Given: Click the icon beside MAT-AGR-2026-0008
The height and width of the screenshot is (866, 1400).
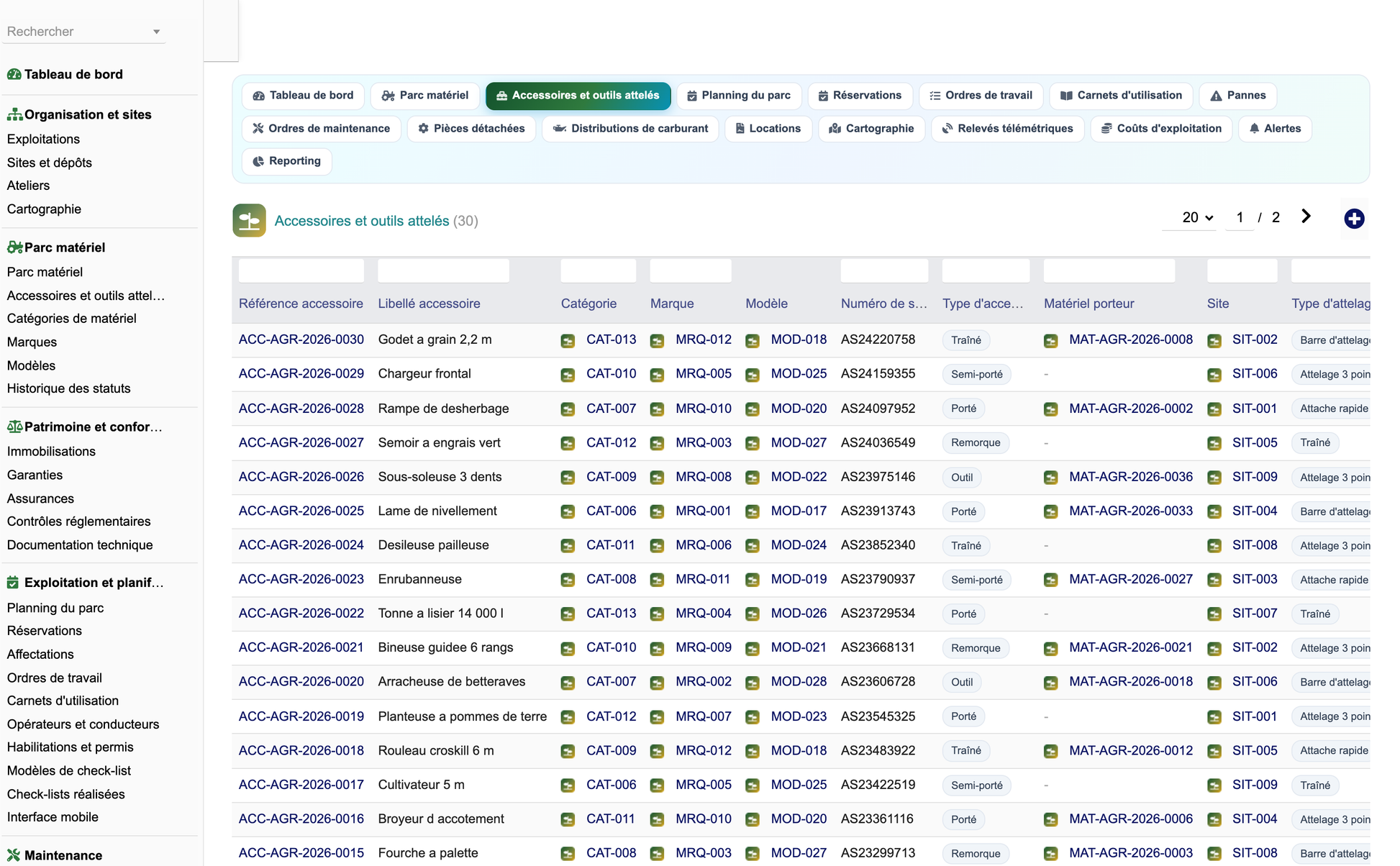Looking at the screenshot, I should (x=1051, y=340).
